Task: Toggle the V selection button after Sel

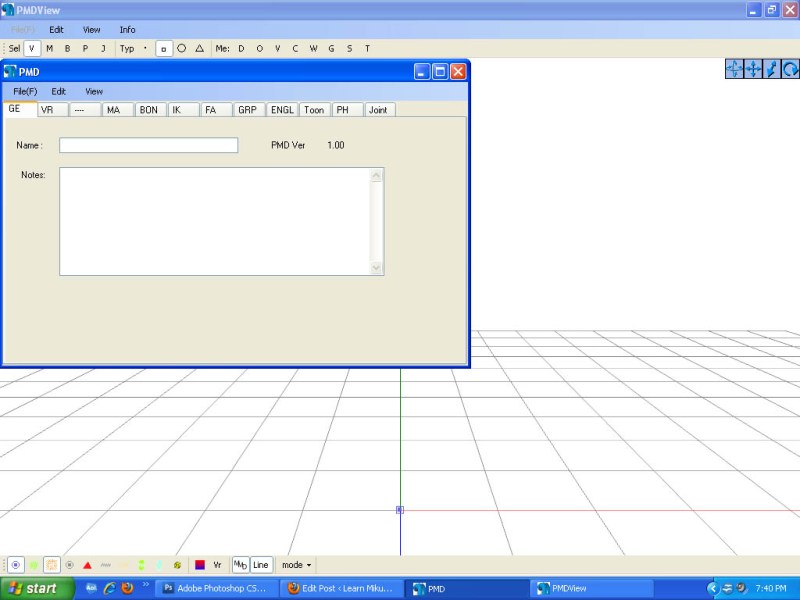Action: click(x=32, y=49)
